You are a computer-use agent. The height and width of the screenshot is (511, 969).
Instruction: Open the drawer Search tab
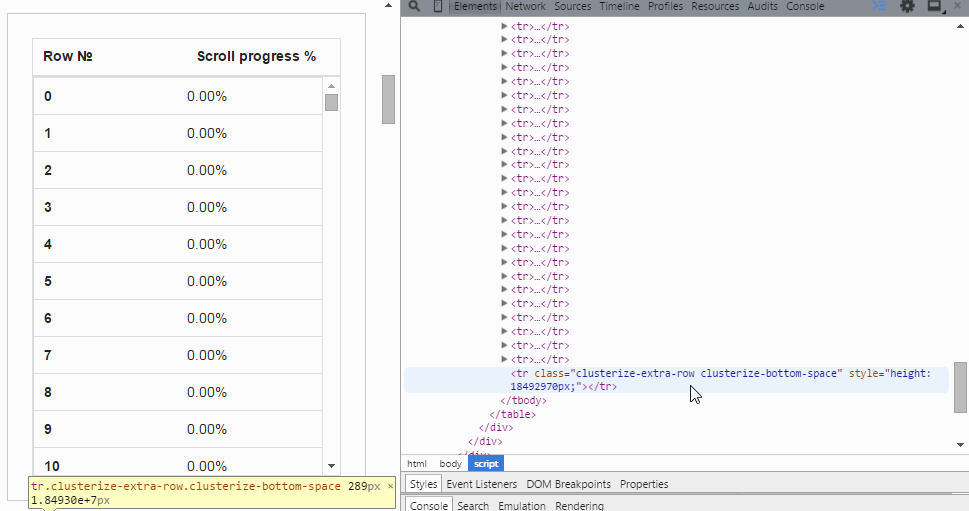(x=473, y=505)
